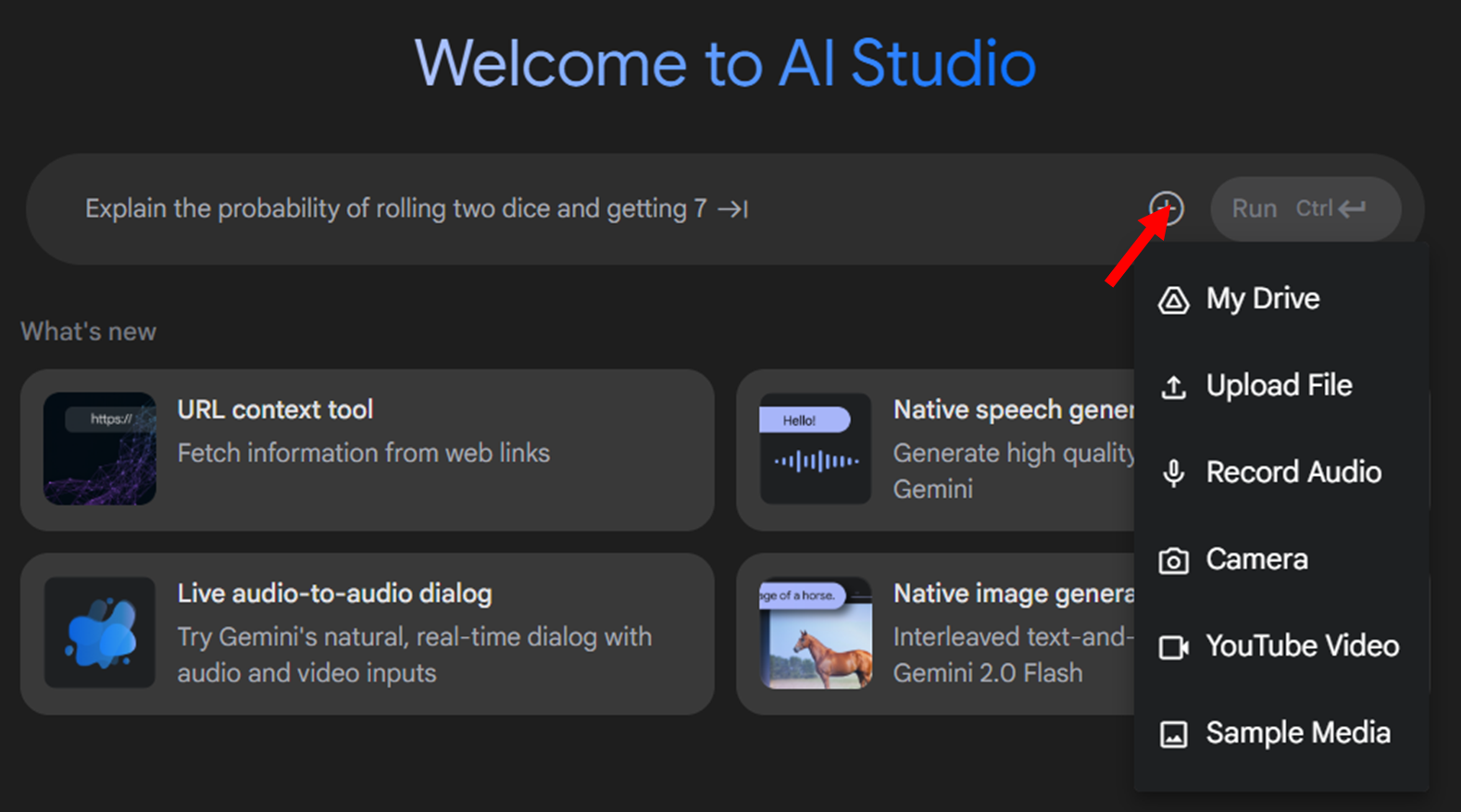The height and width of the screenshot is (812, 1461).
Task: Click 'Gemini 2.0 Flash' text
Action: click(x=988, y=673)
